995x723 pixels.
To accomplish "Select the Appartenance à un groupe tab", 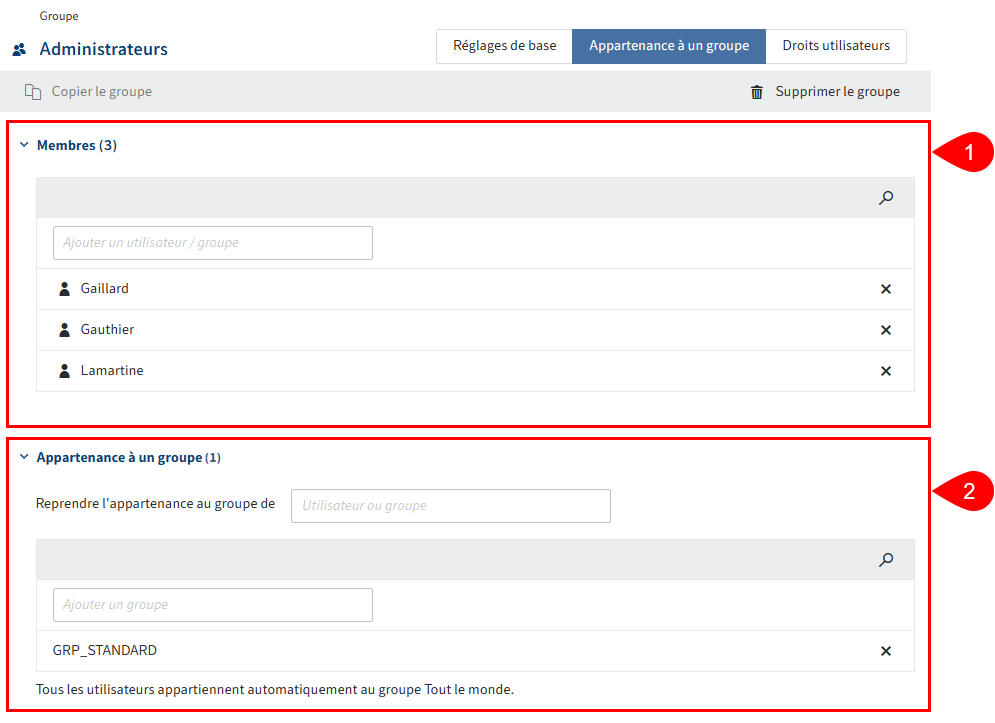I will 669,46.
